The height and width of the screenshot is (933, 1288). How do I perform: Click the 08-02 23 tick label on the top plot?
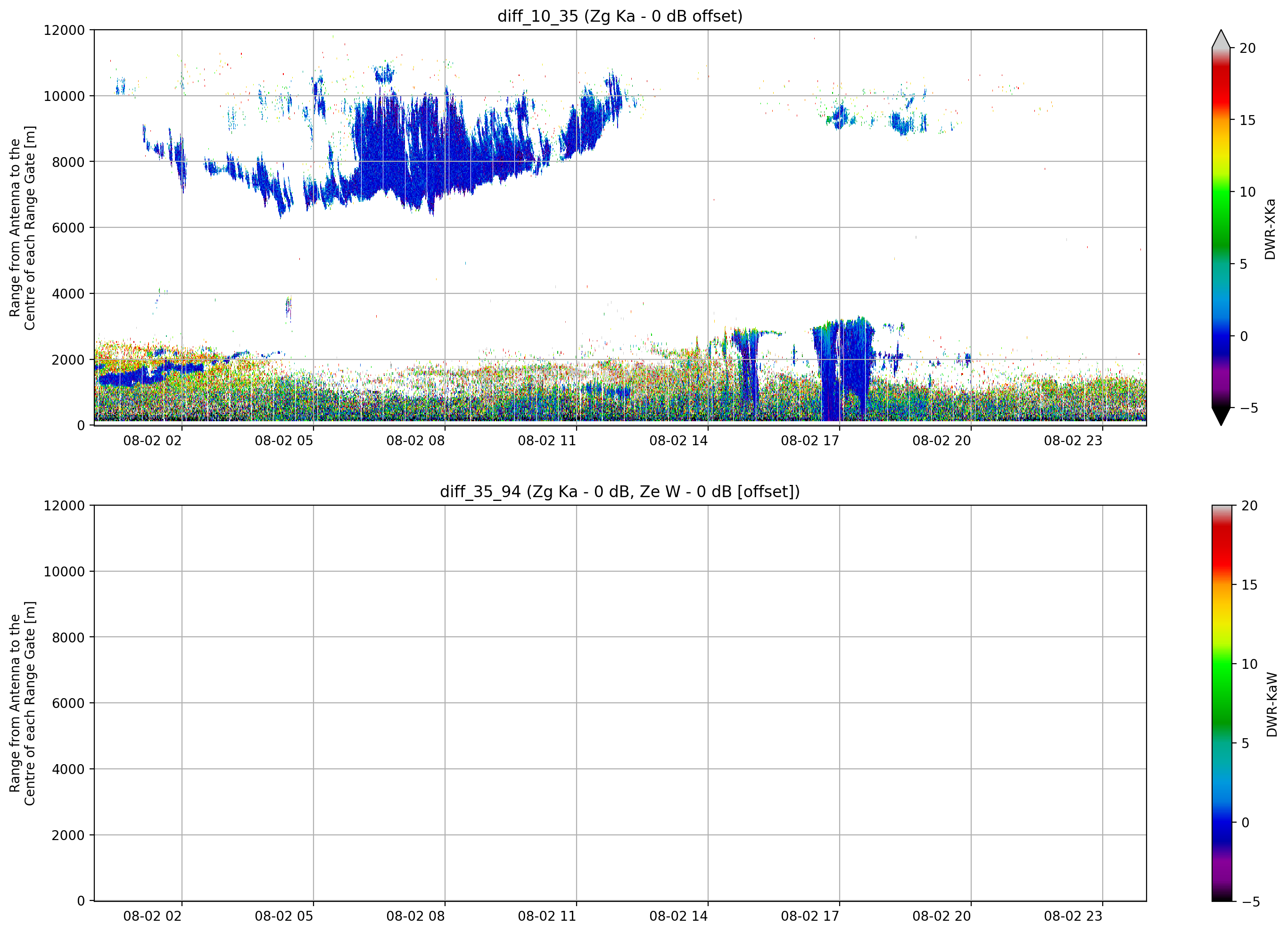(x=1073, y=441)
